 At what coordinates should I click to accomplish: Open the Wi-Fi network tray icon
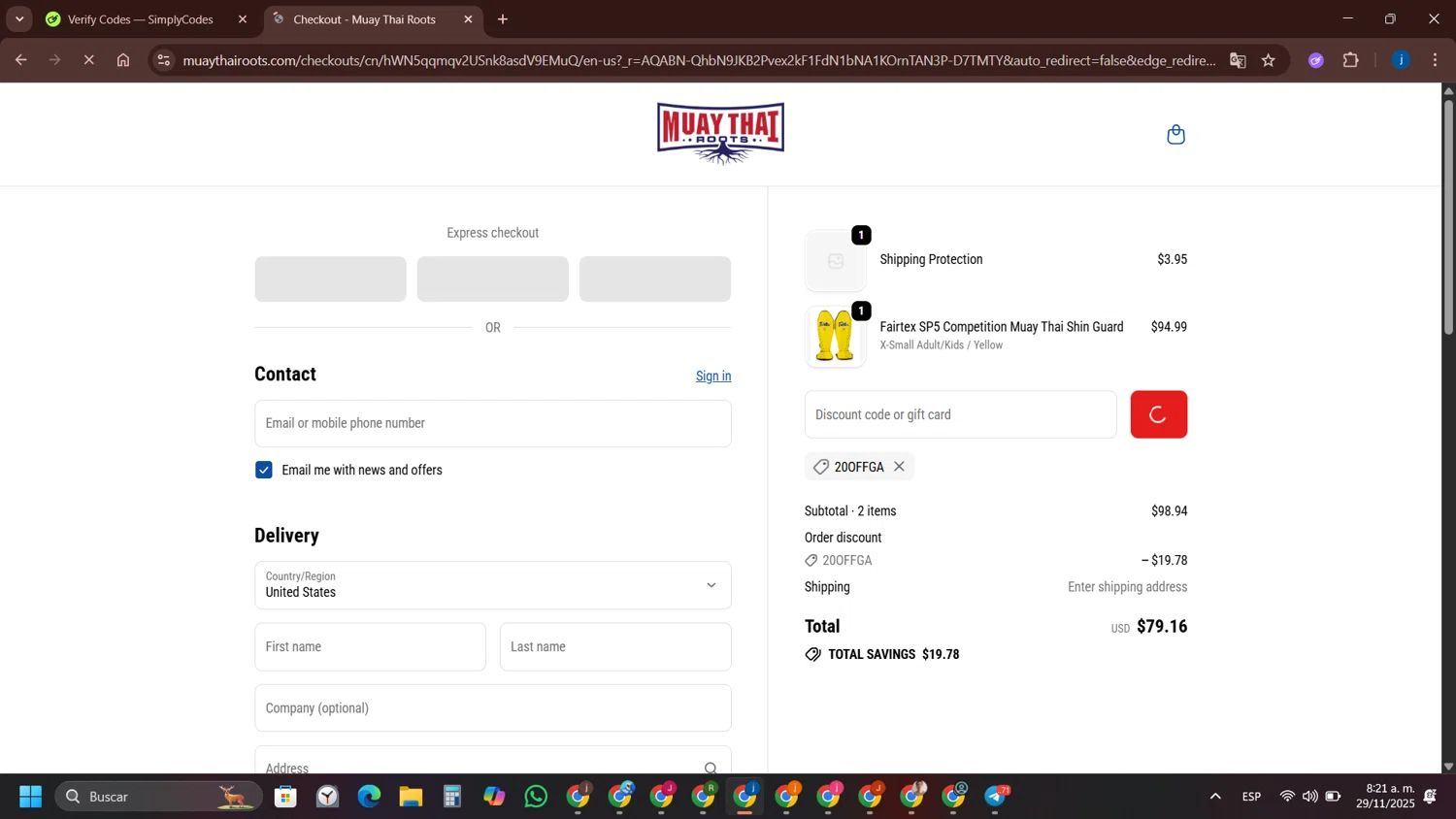(x=1287, y=797)
